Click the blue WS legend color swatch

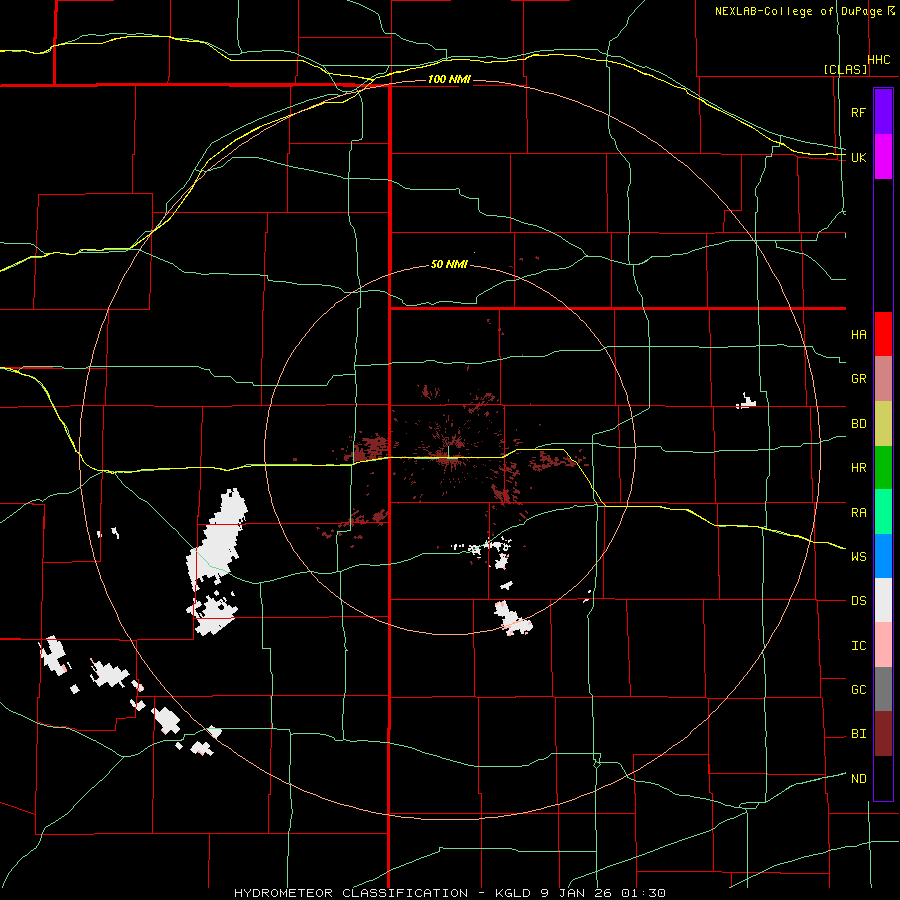click(883, 556)
